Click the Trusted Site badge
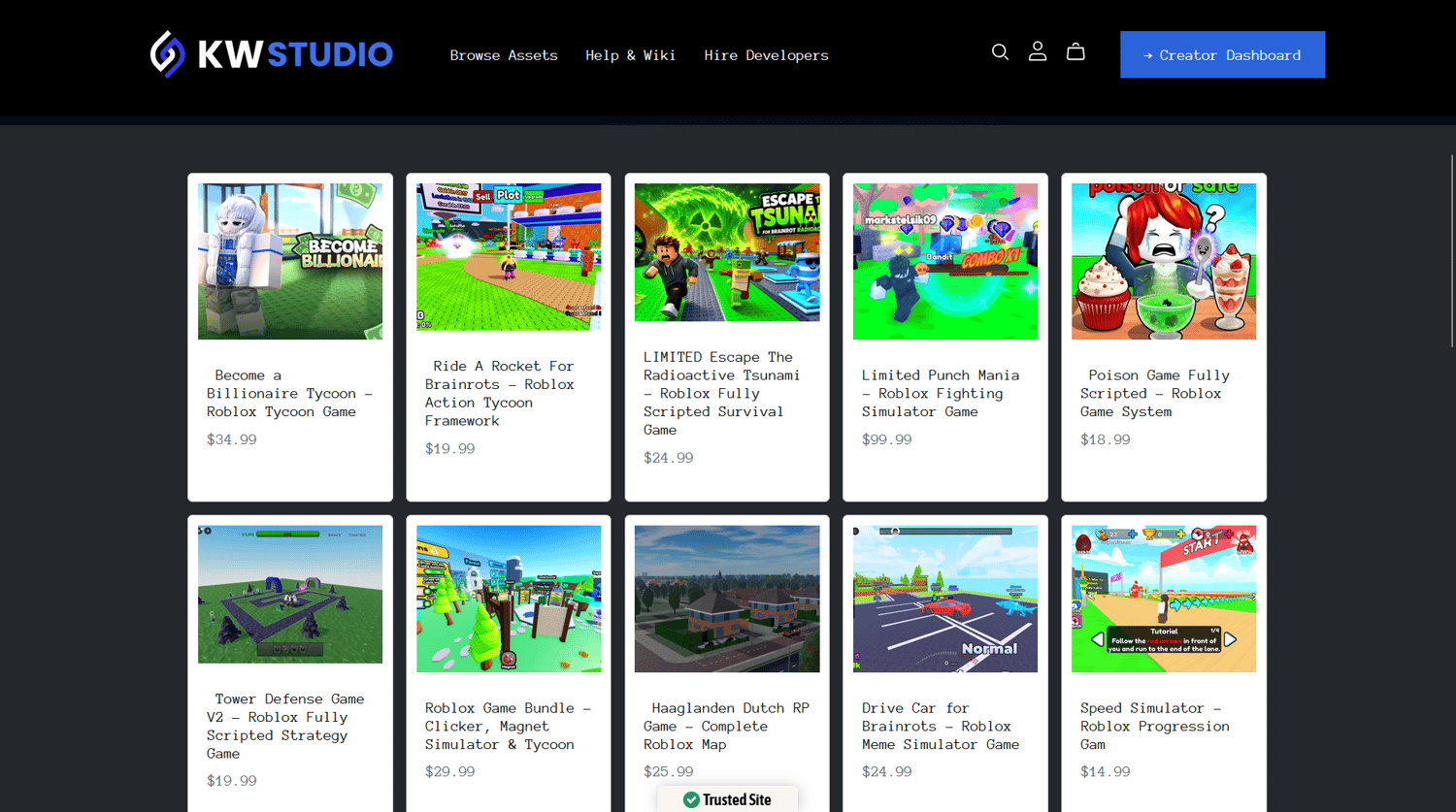Viewport: 1456px width, 812px height. (727, 799)
